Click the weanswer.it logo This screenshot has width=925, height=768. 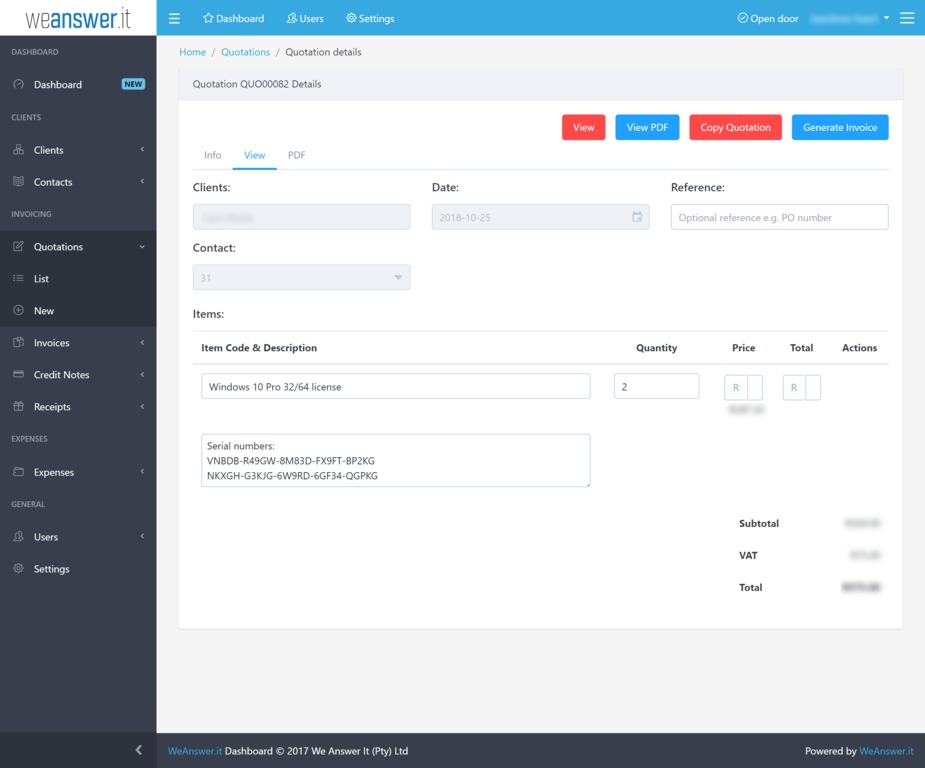point(78,18)
